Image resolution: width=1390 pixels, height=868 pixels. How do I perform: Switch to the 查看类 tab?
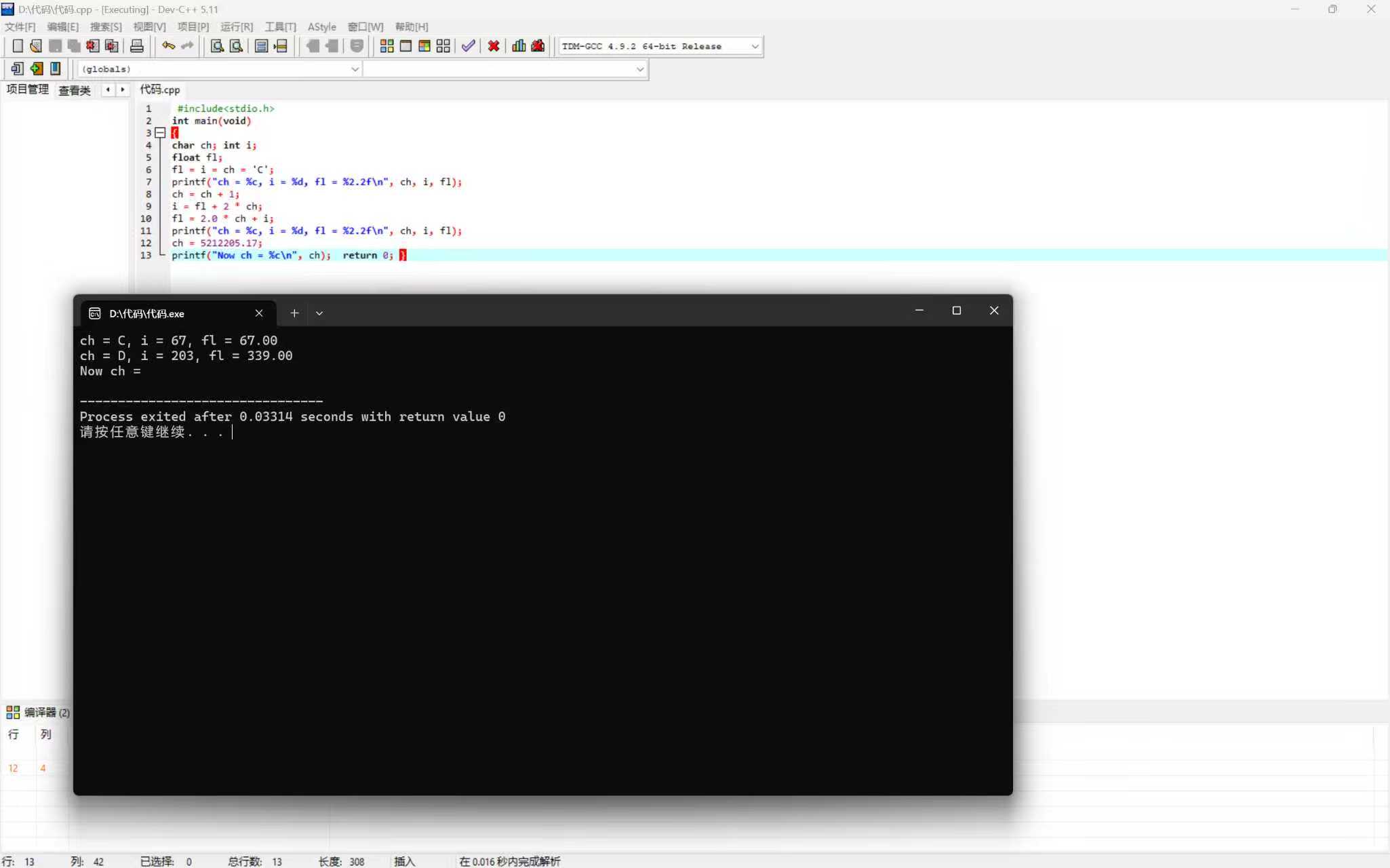tap(74, 90)
